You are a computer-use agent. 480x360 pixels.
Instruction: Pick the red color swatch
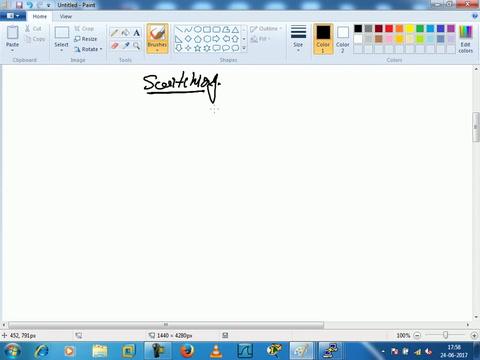coord(389,29)
